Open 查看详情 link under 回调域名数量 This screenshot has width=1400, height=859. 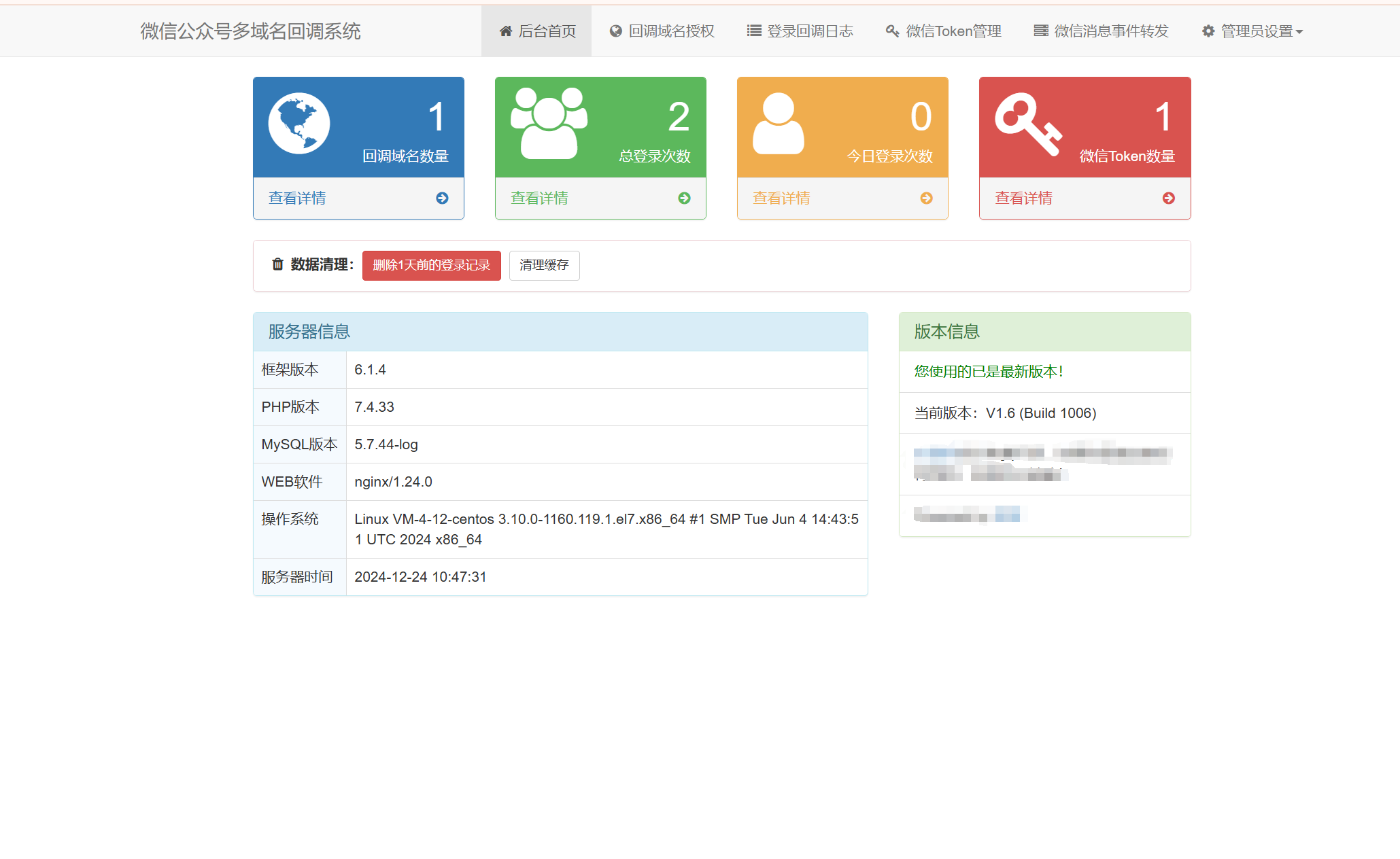[297, 198]
